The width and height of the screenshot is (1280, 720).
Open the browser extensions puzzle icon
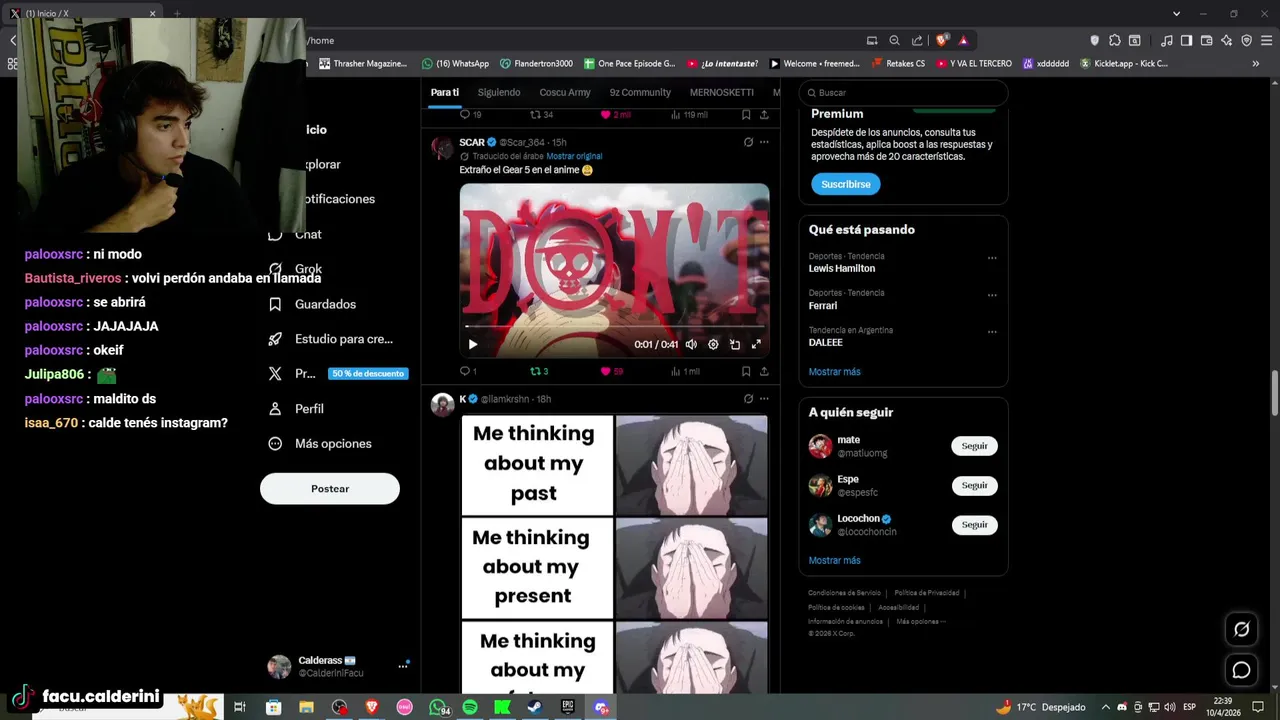(x=1115, y=40)
